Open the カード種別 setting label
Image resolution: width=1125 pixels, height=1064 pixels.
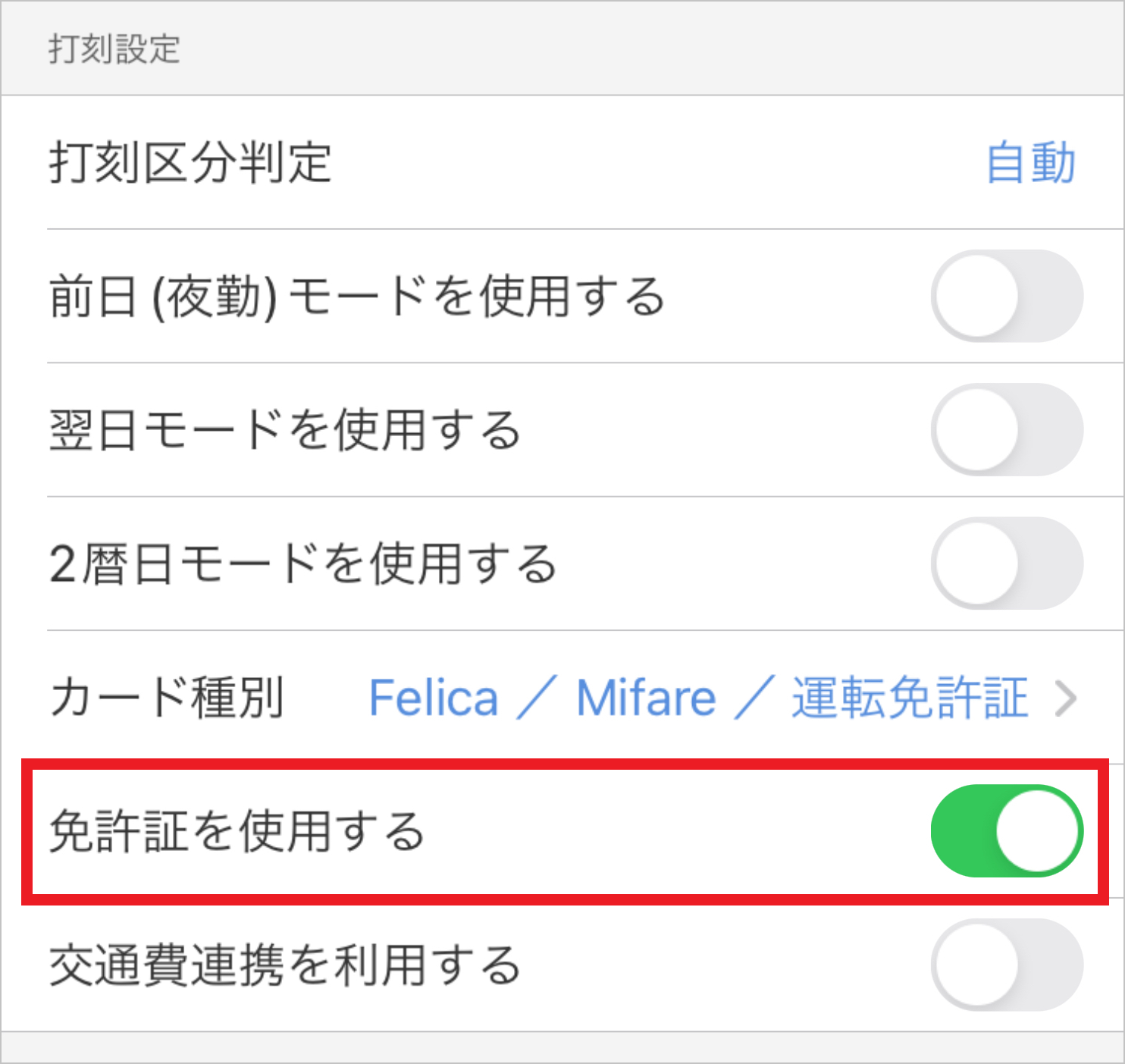[x=167, y=698]
